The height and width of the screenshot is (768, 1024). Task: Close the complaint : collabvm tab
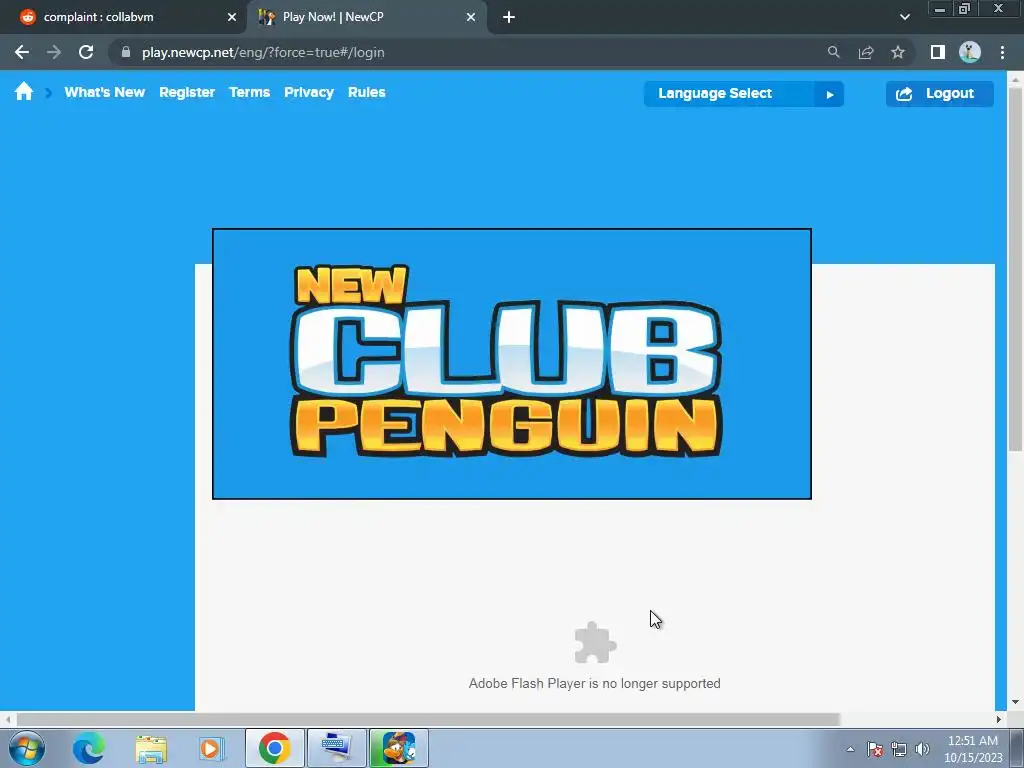[x=232, y=17]
